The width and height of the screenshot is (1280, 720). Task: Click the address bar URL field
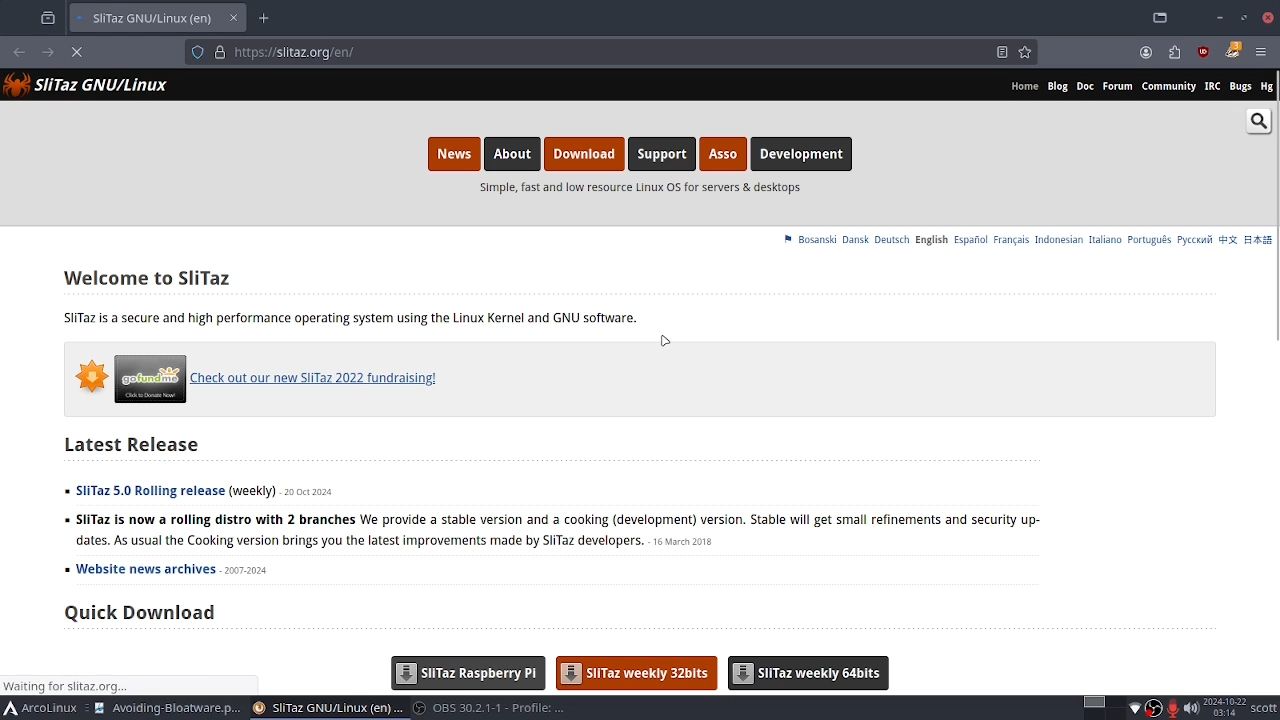[600, 52]
